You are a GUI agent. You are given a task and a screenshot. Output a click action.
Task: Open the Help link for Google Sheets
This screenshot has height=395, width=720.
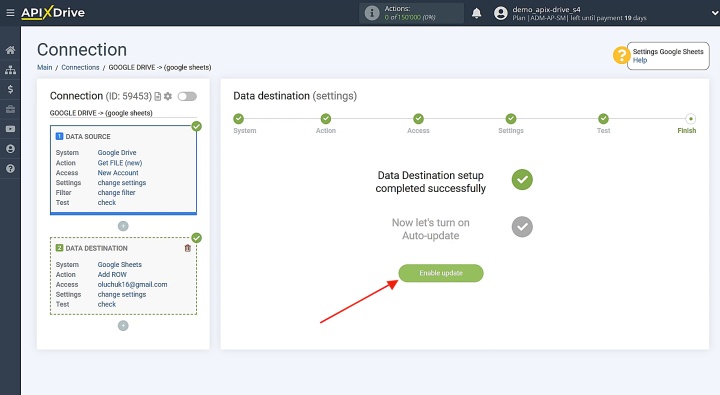[640, 60]
